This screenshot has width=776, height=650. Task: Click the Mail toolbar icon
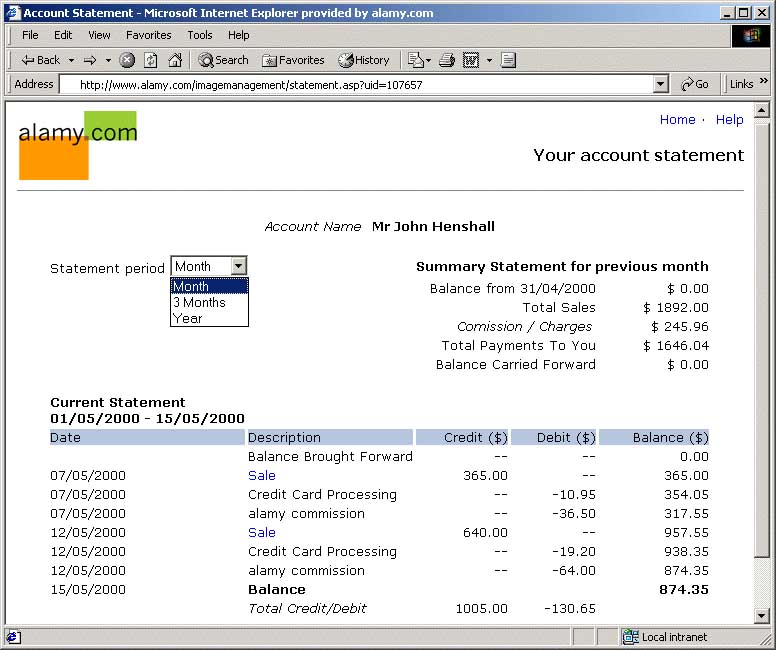click(x=416, y=60)
